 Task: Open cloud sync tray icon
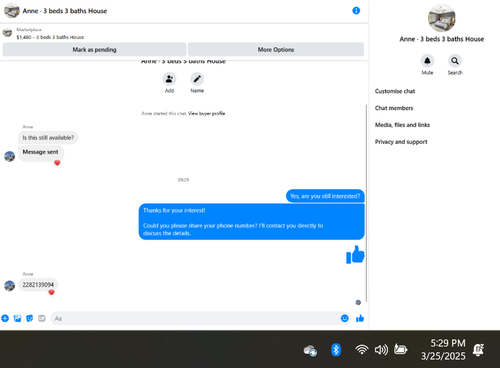pyautogui.click(x=310, y=351)
